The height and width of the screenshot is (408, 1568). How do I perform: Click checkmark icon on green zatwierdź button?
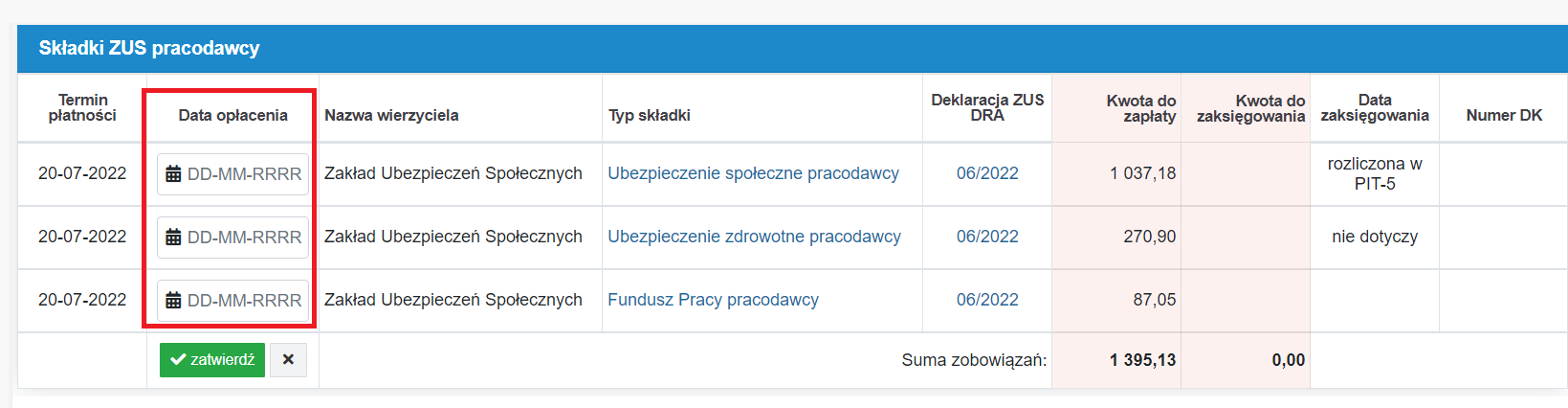(177, 360)
